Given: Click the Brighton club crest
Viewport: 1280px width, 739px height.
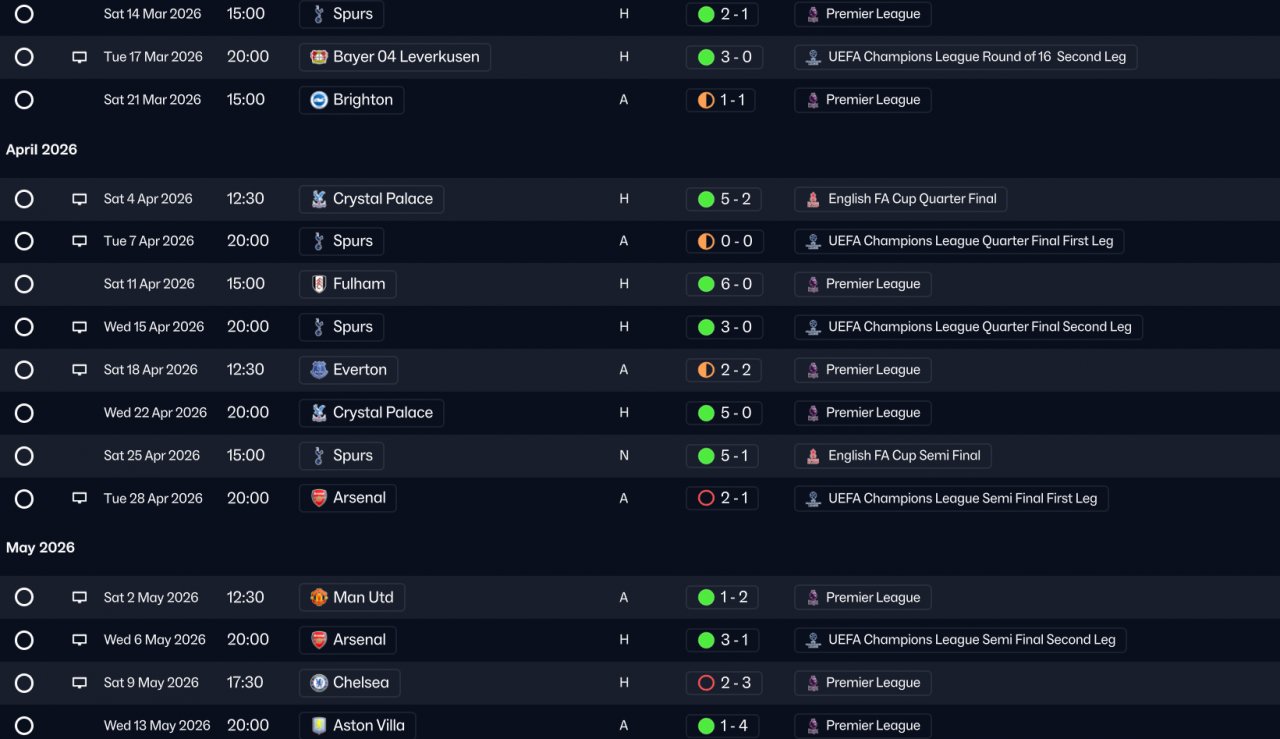Looking at the screenshot, I should (x=319, y=100).
